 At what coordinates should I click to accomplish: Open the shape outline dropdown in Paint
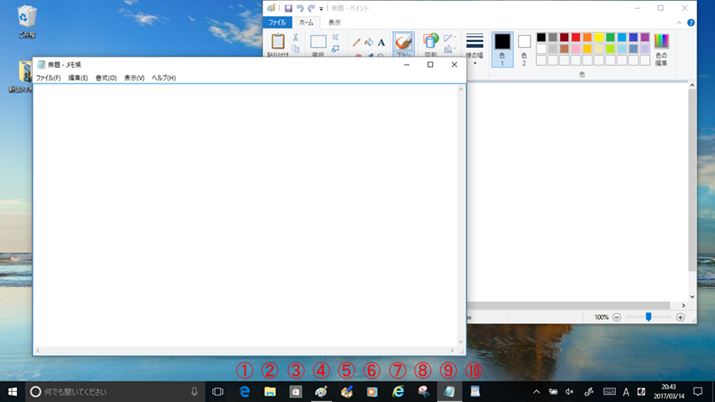pos(450,38)
